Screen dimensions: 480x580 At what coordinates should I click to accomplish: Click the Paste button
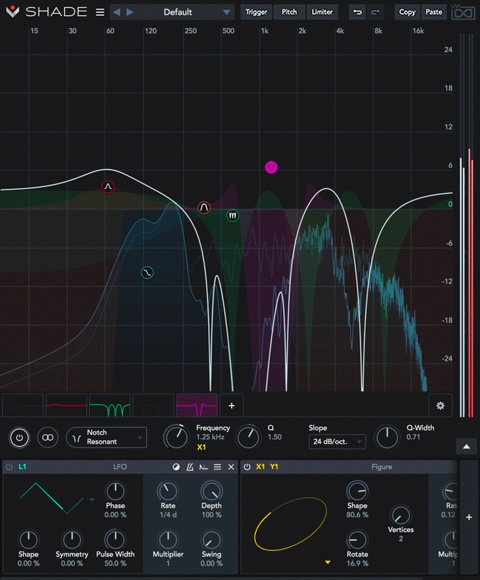pos(433,12)
